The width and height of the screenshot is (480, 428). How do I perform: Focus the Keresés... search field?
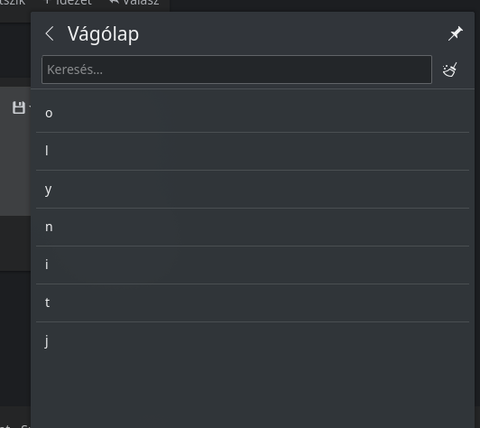(x=237, y=69)
